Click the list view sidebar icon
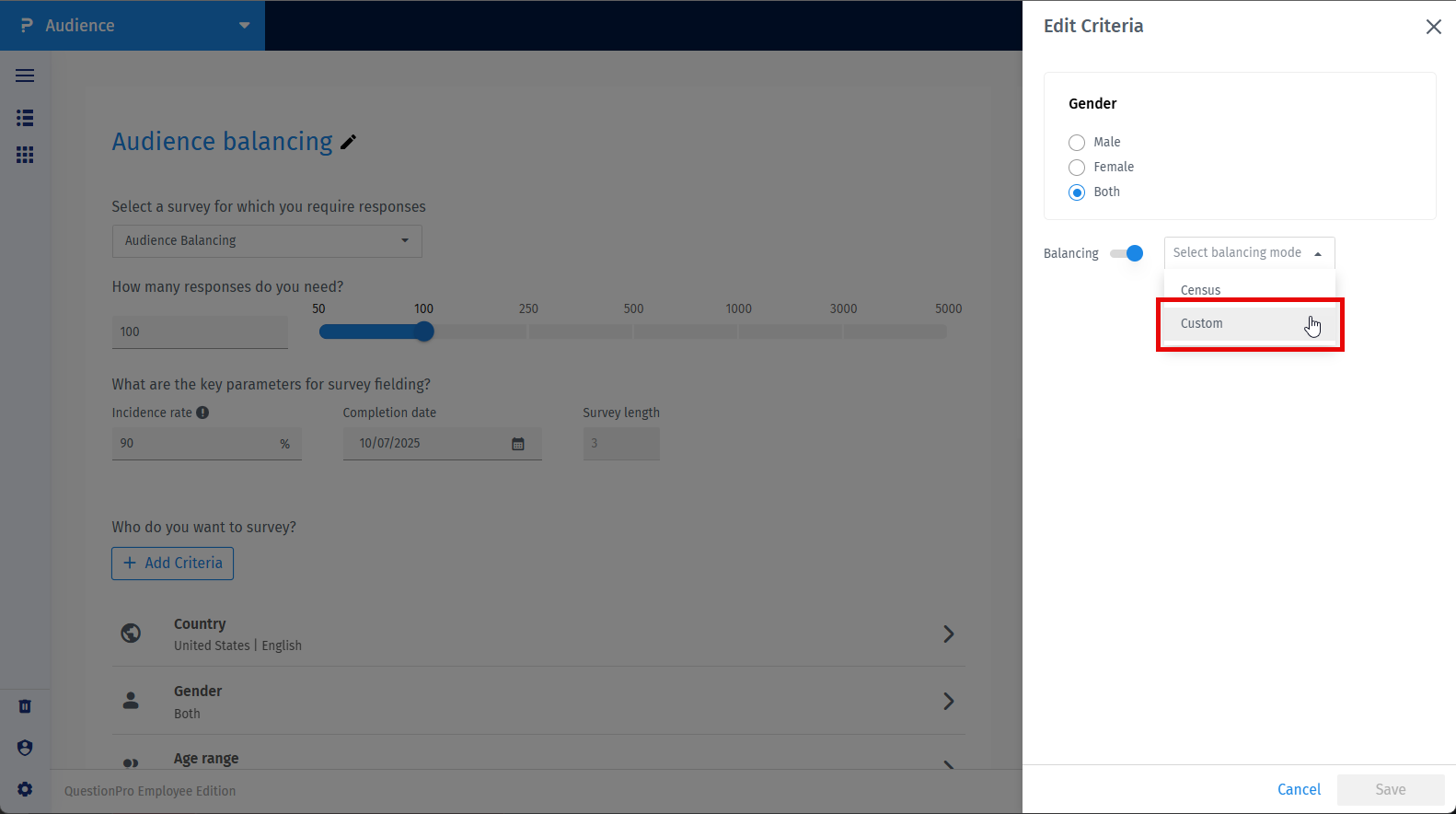This screenshot has width=1456, height=814. 25,118
